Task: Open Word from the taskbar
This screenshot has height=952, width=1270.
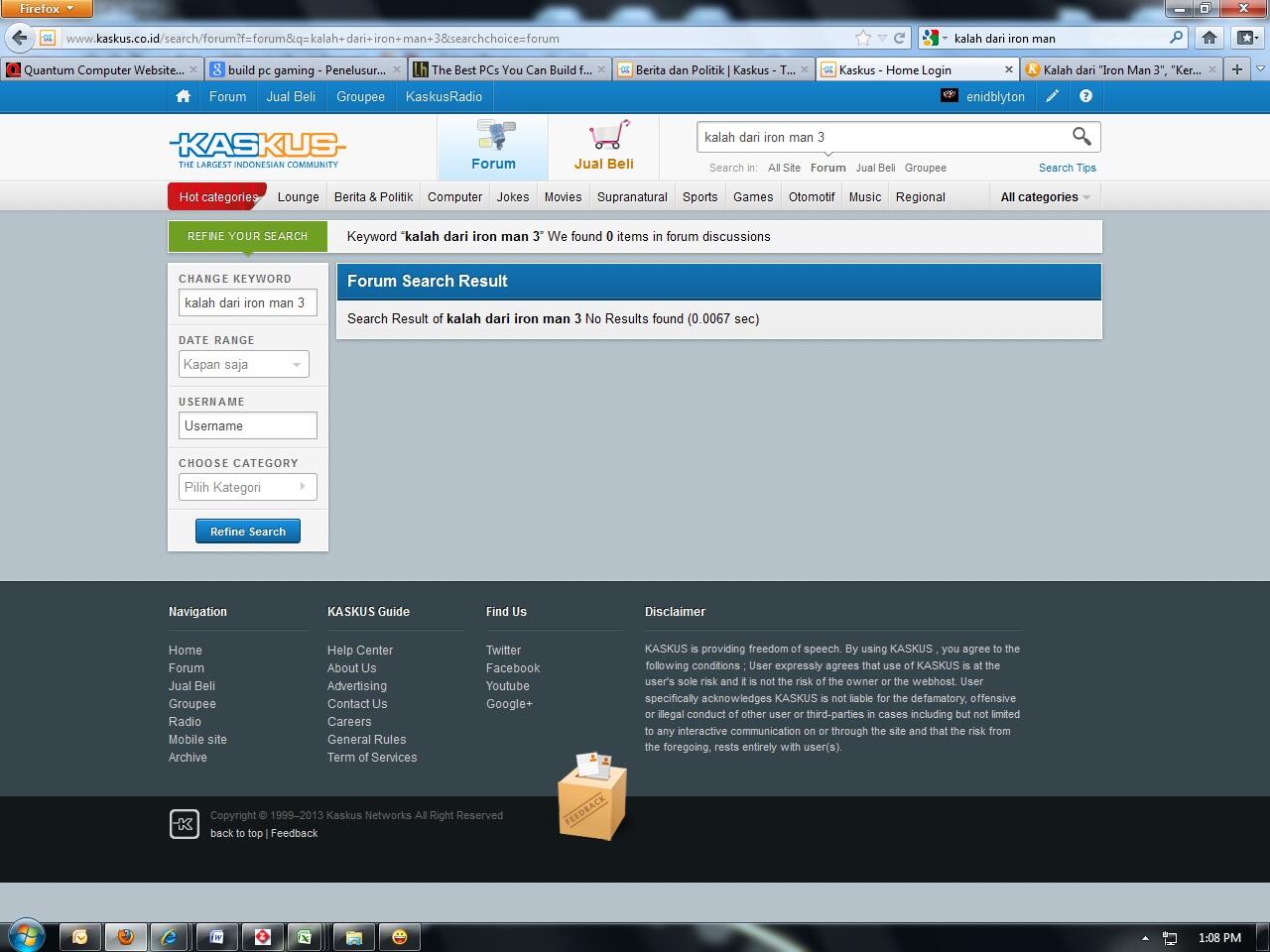Action: pos(215,936)
